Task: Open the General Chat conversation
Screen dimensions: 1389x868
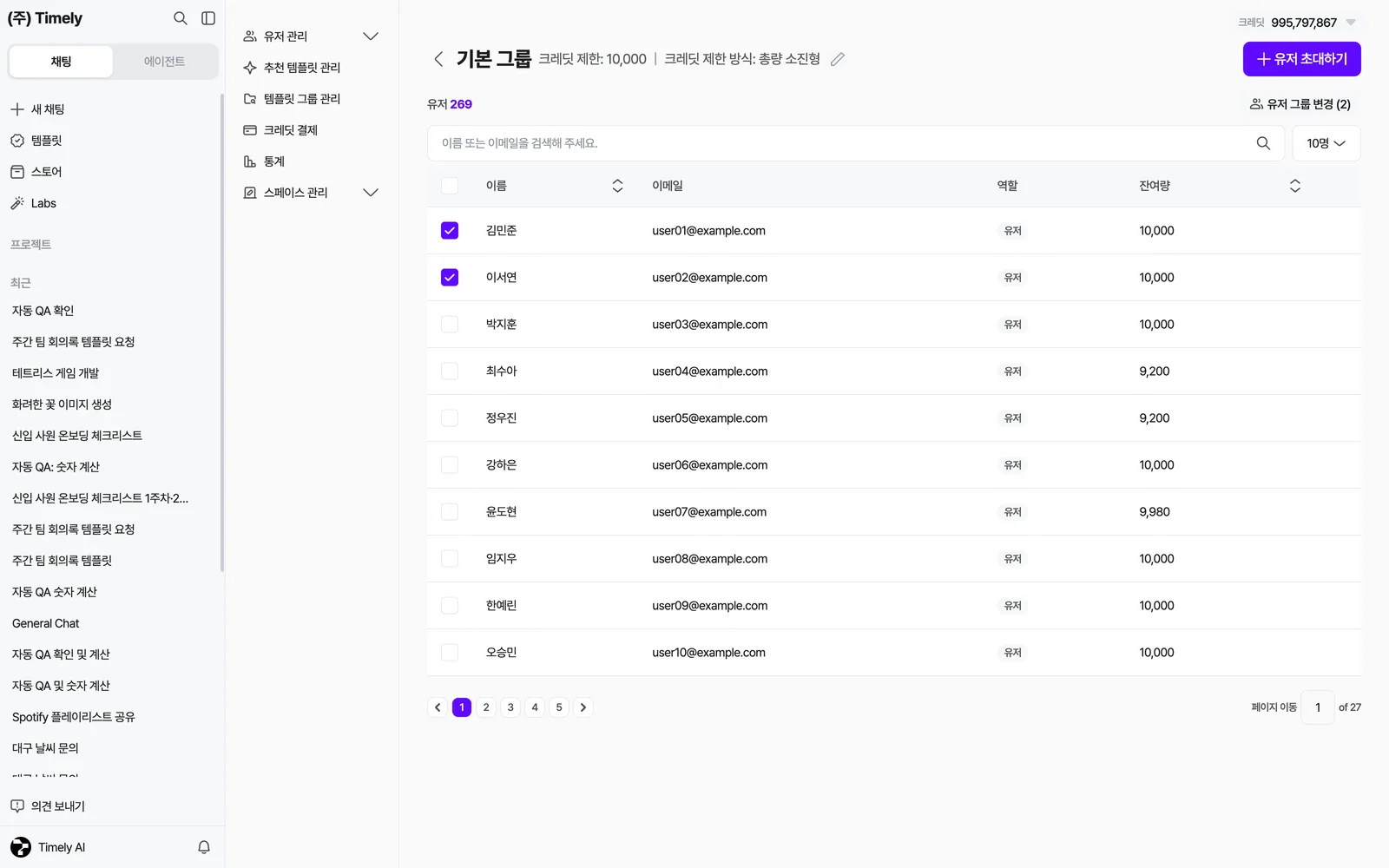Action: click(x=46, y=623)
